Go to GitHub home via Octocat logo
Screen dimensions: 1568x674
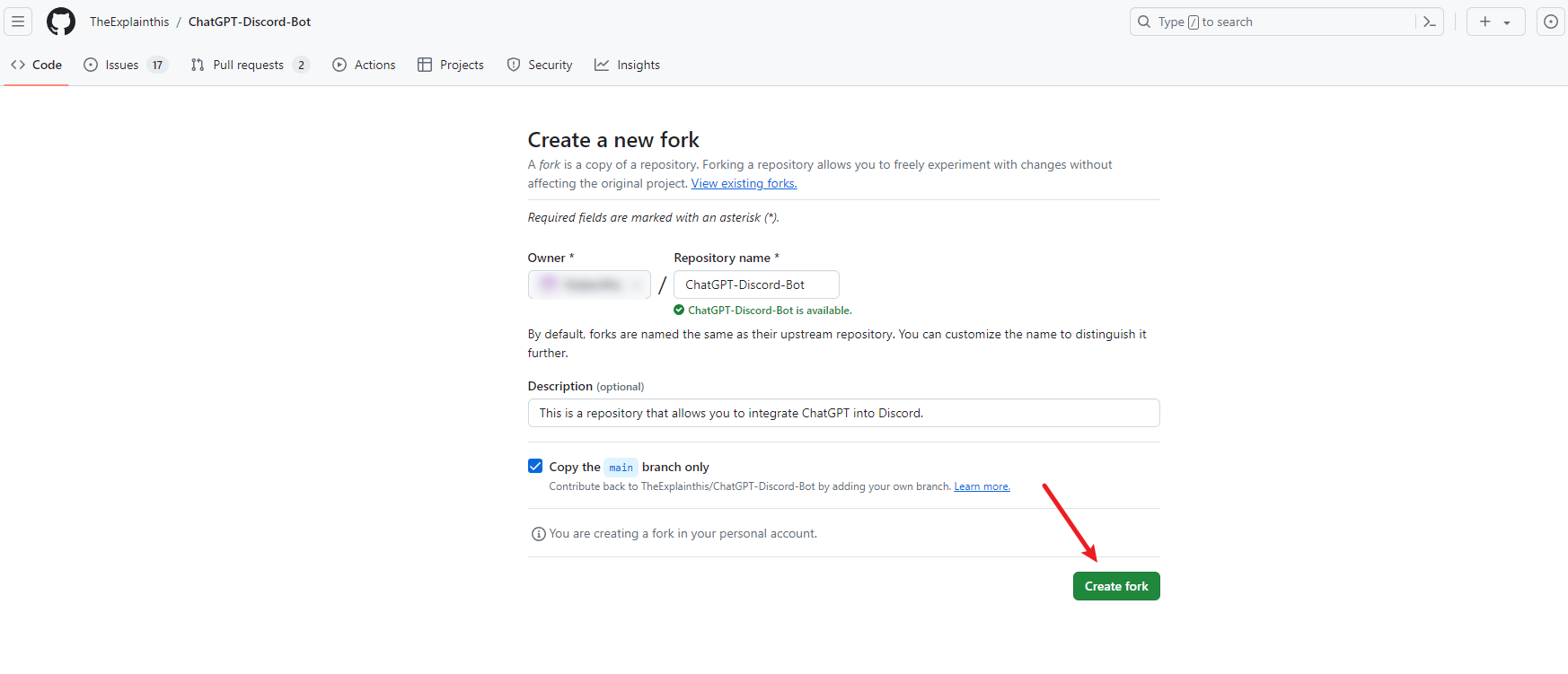coord(61,22)
